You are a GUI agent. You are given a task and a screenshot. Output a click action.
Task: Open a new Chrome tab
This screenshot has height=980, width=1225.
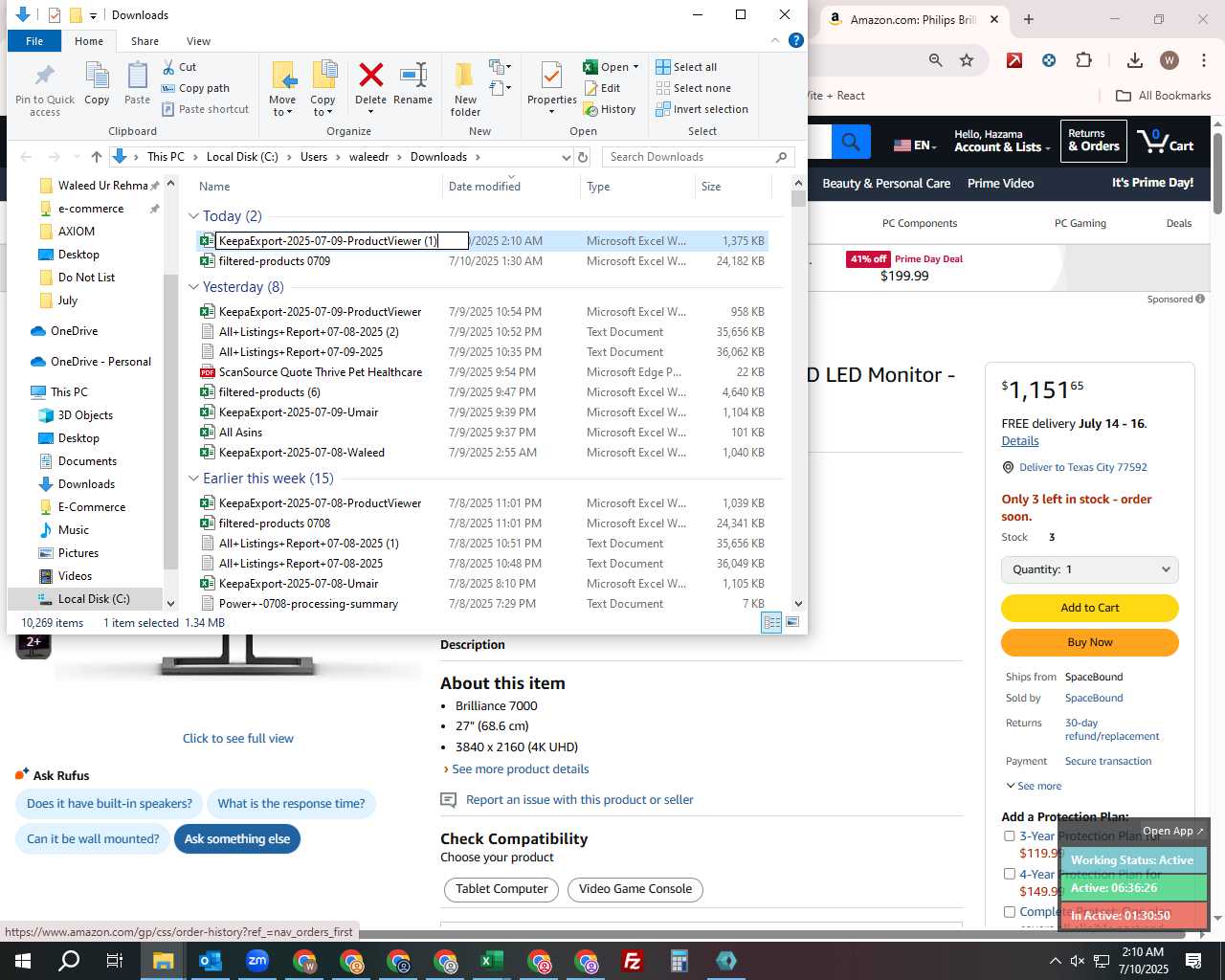[1029, 19]
